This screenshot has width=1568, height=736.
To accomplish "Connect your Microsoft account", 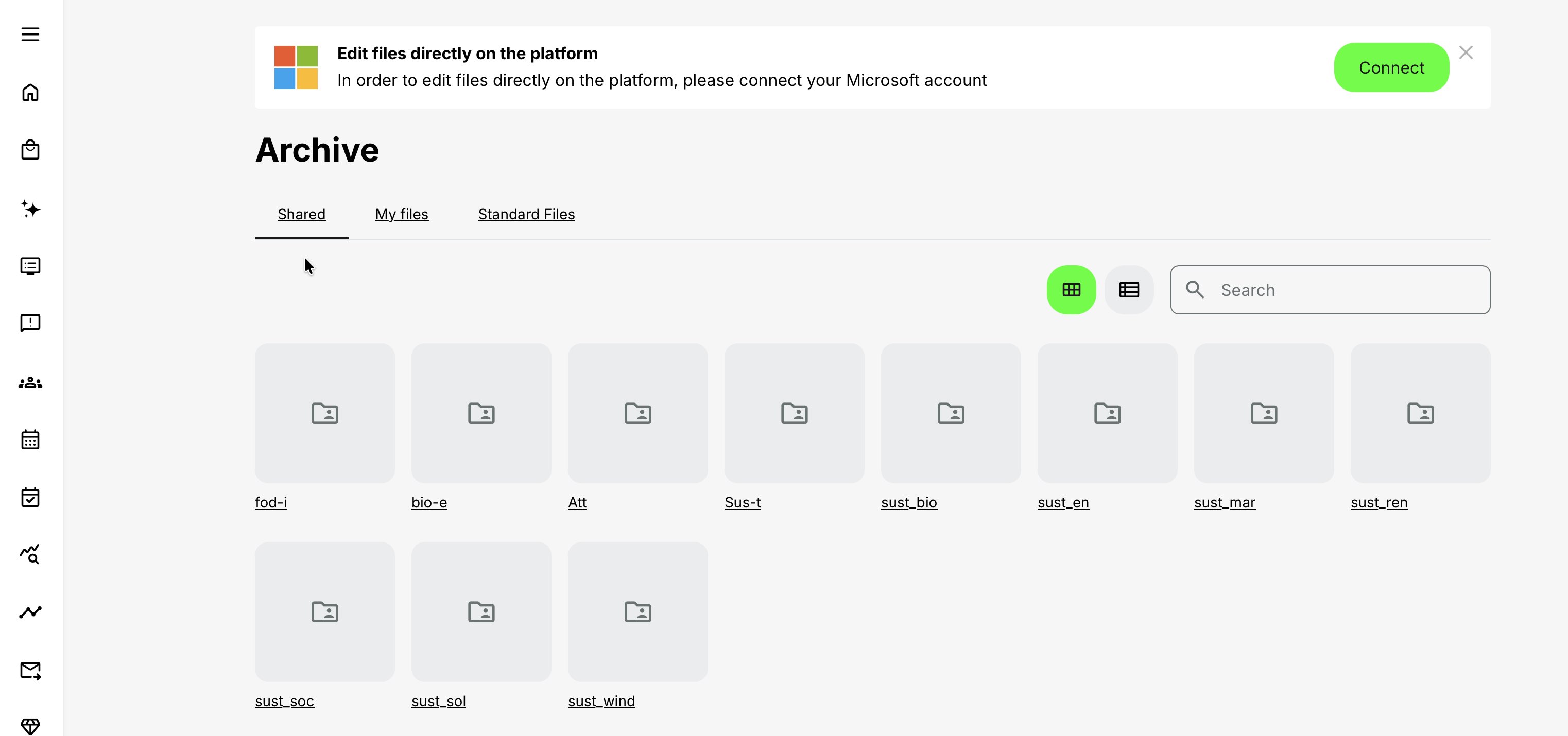I will pyautogui.click(x=1391, y=67).
